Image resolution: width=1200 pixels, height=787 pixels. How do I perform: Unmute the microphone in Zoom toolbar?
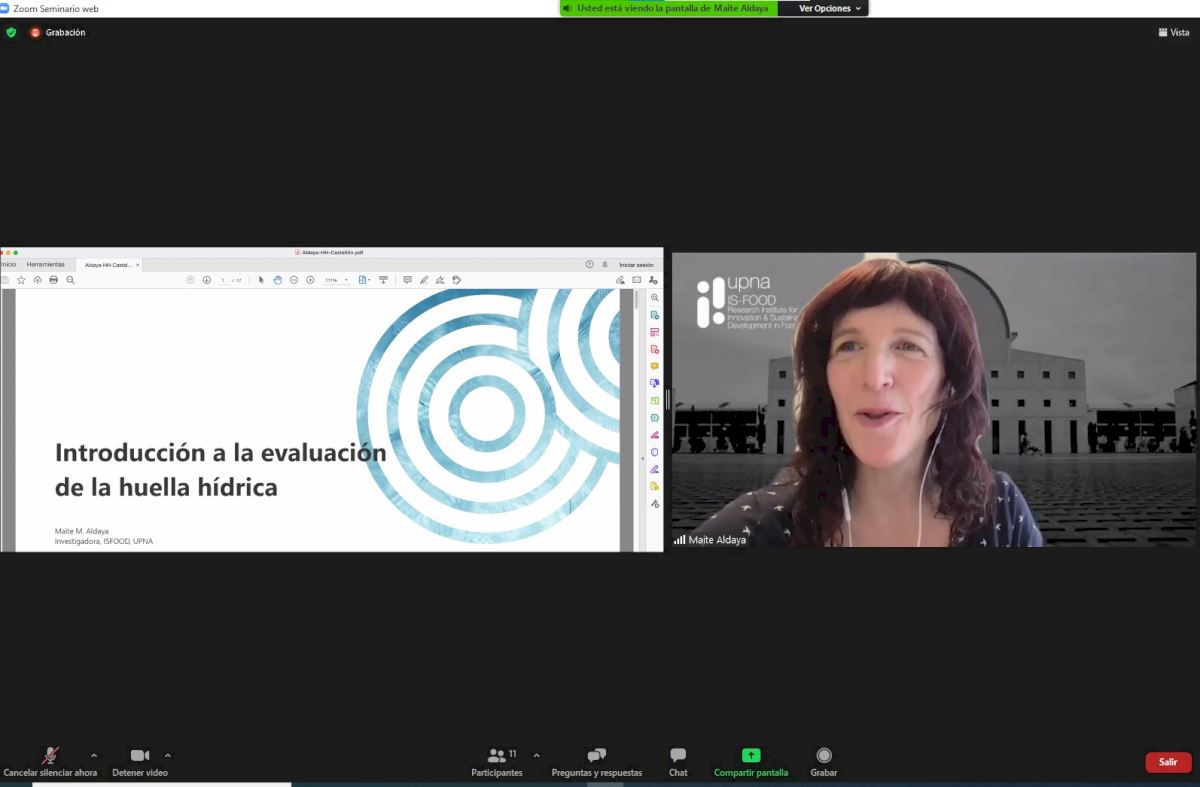coord(49,756)
